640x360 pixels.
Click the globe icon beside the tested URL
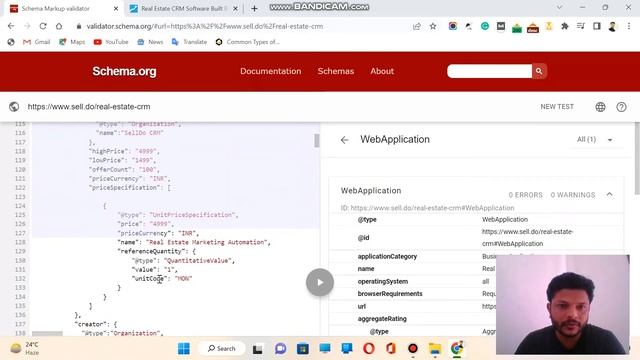14,107
